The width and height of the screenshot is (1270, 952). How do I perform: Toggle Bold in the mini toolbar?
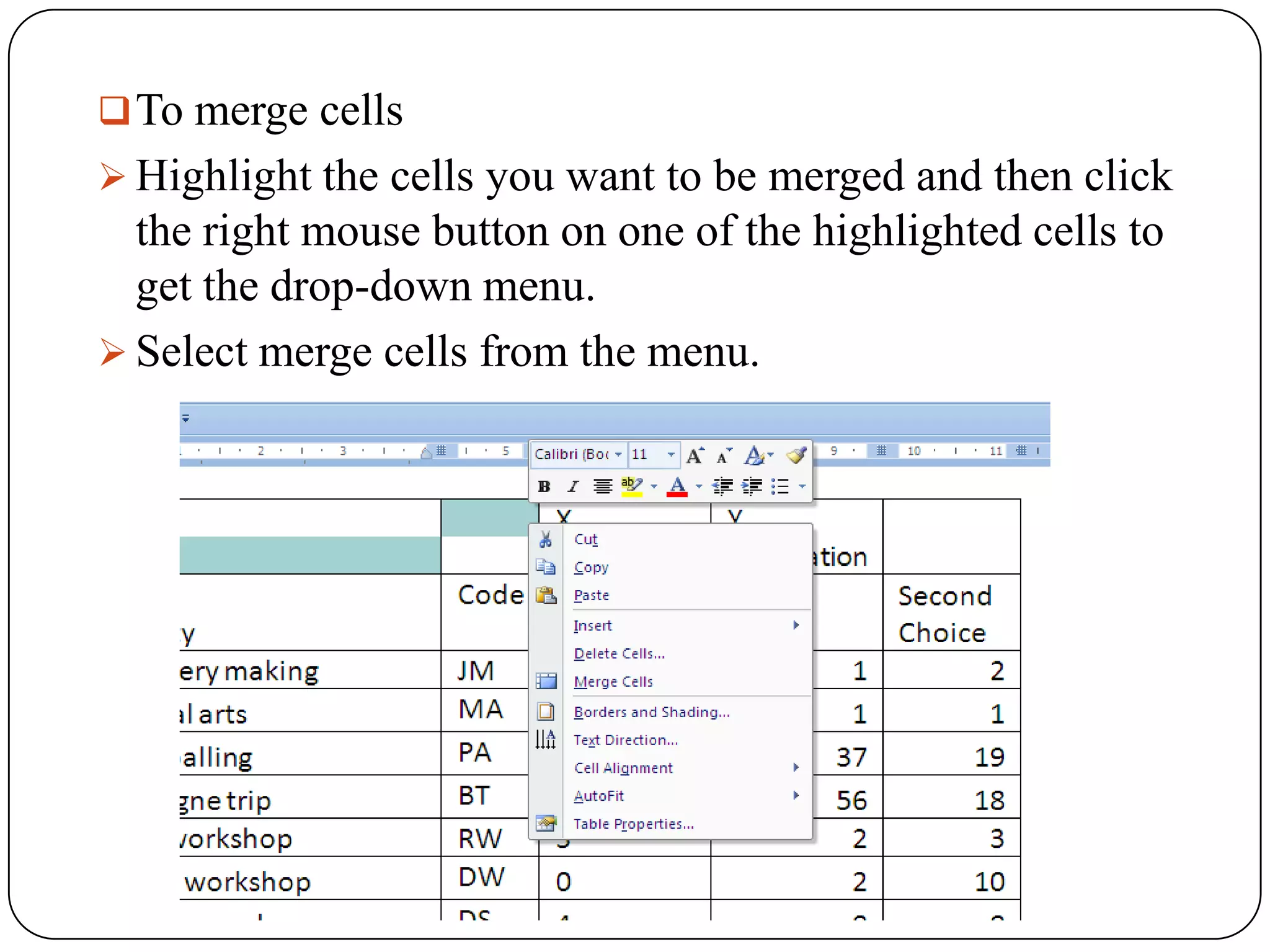(x=544, y=487)
